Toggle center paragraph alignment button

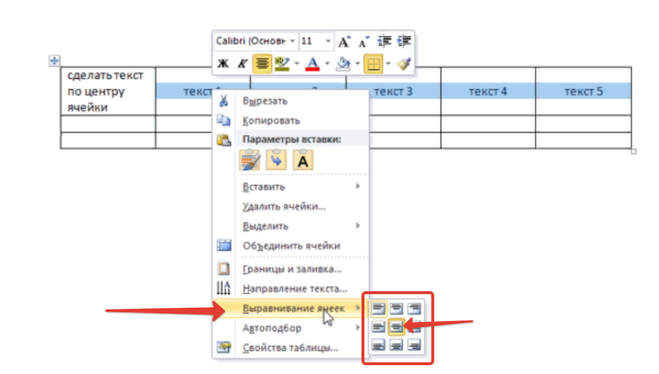(261, 64)
